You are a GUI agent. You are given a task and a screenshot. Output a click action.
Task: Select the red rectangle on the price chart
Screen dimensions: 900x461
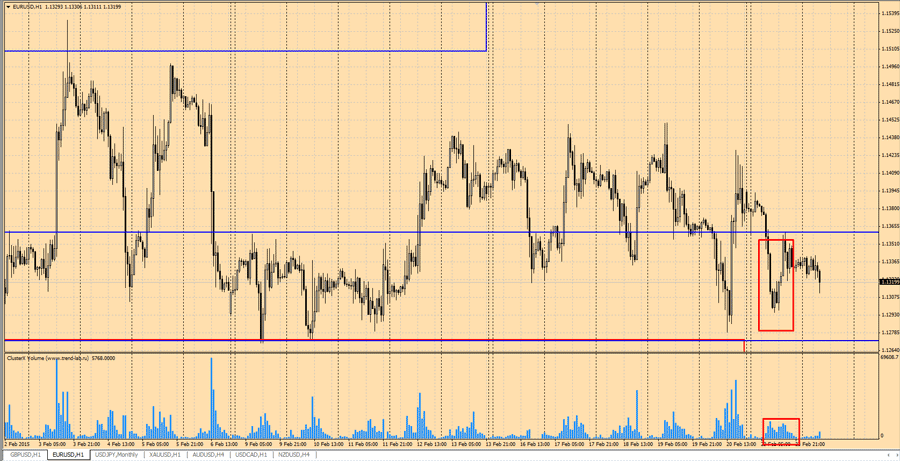(x=759, y=285)
